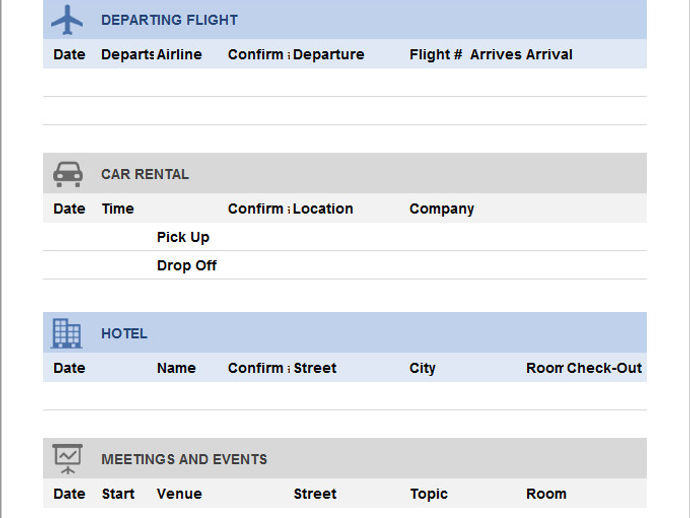Image resolution: width=690 pixels, height=518 pixels.
Task: Click the City header in Hotel
Action: point(422,368)
